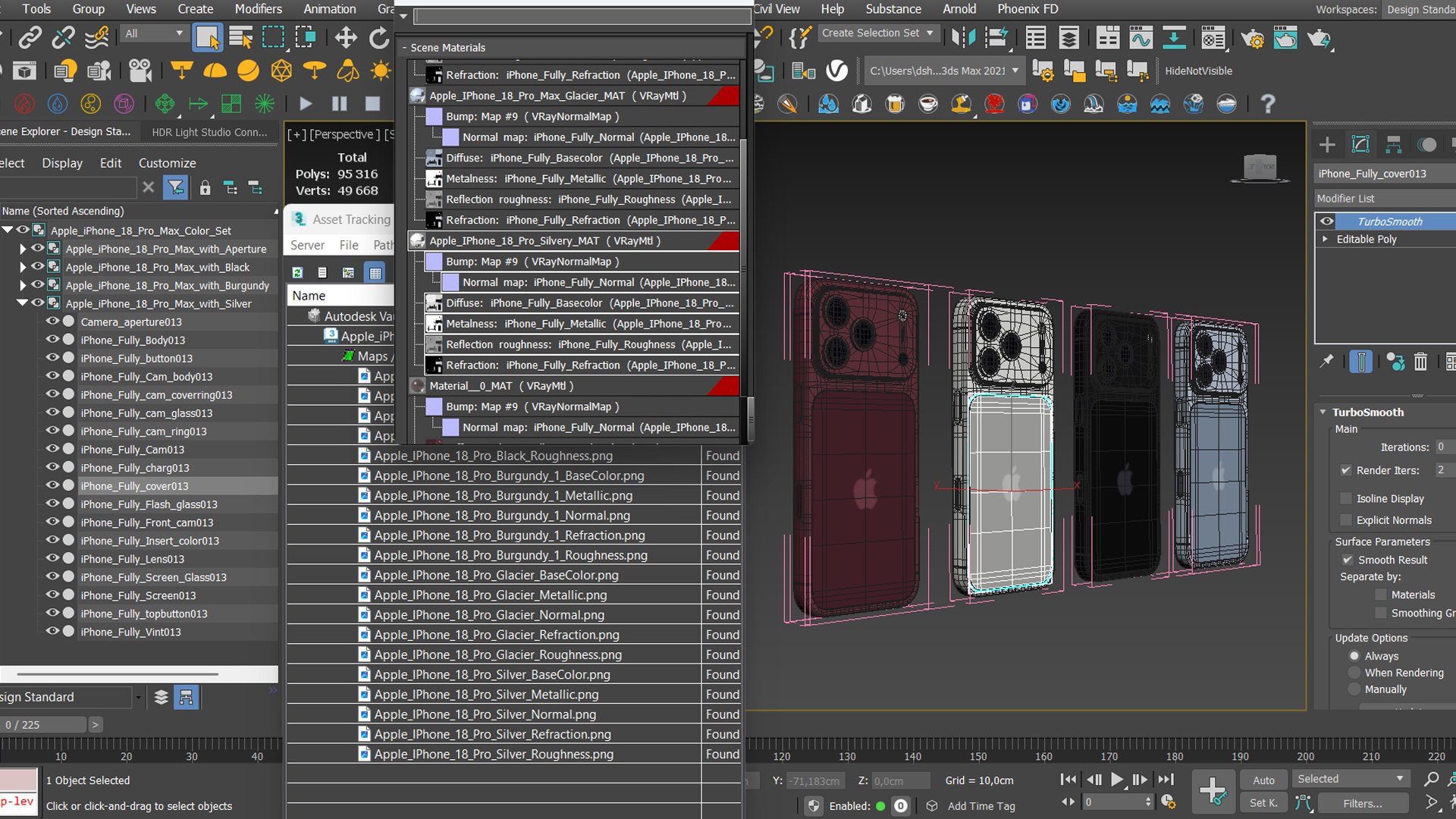Open the Animation menu
This screenshot has width=1456, height=819.
(329, 9)
